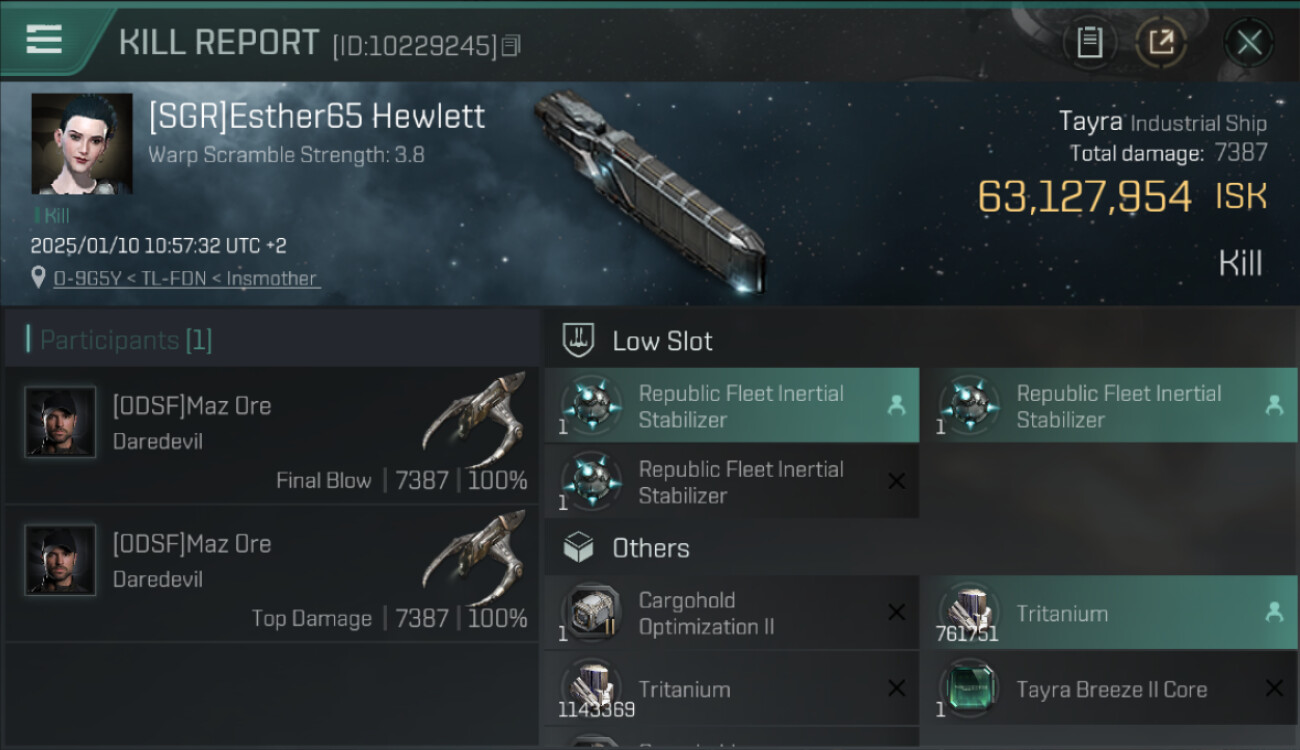Image resolution: width=1300 pixels, height=750 pixels.
Task: Copy the kill report ID
Action: point(511,46)
